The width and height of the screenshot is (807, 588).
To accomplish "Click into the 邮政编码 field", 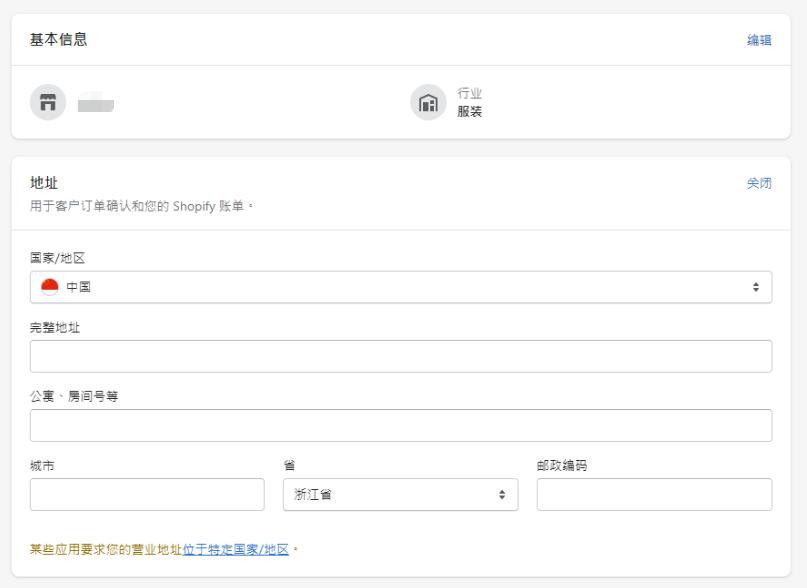I will pyautogui.click(x=654, y=495).
